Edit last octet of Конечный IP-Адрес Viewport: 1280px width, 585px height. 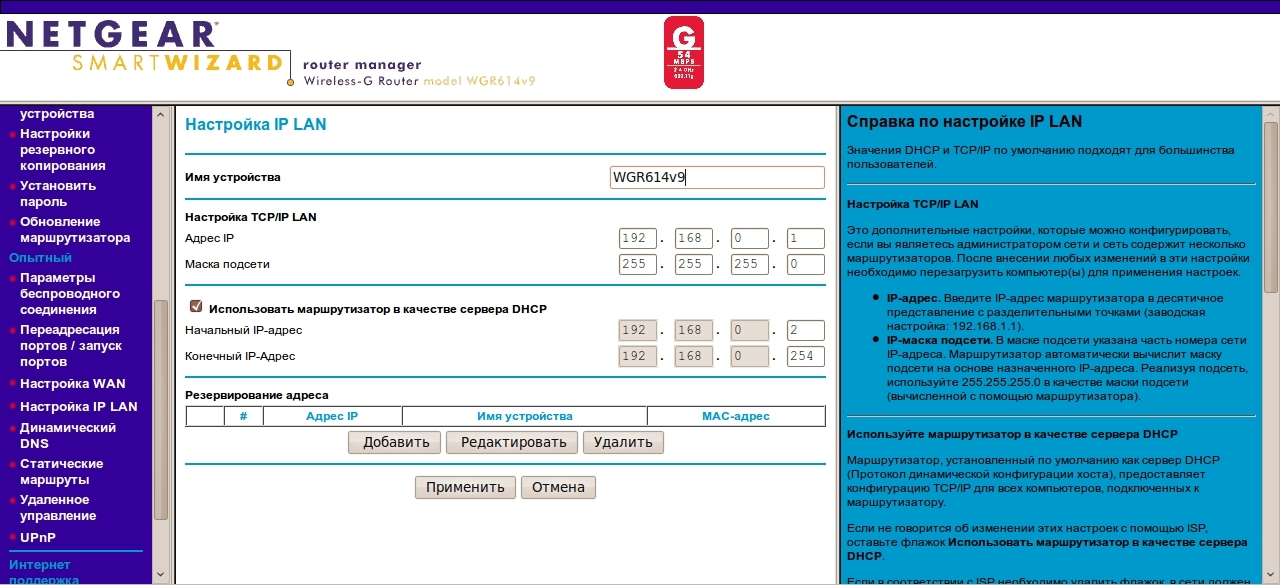806,357
